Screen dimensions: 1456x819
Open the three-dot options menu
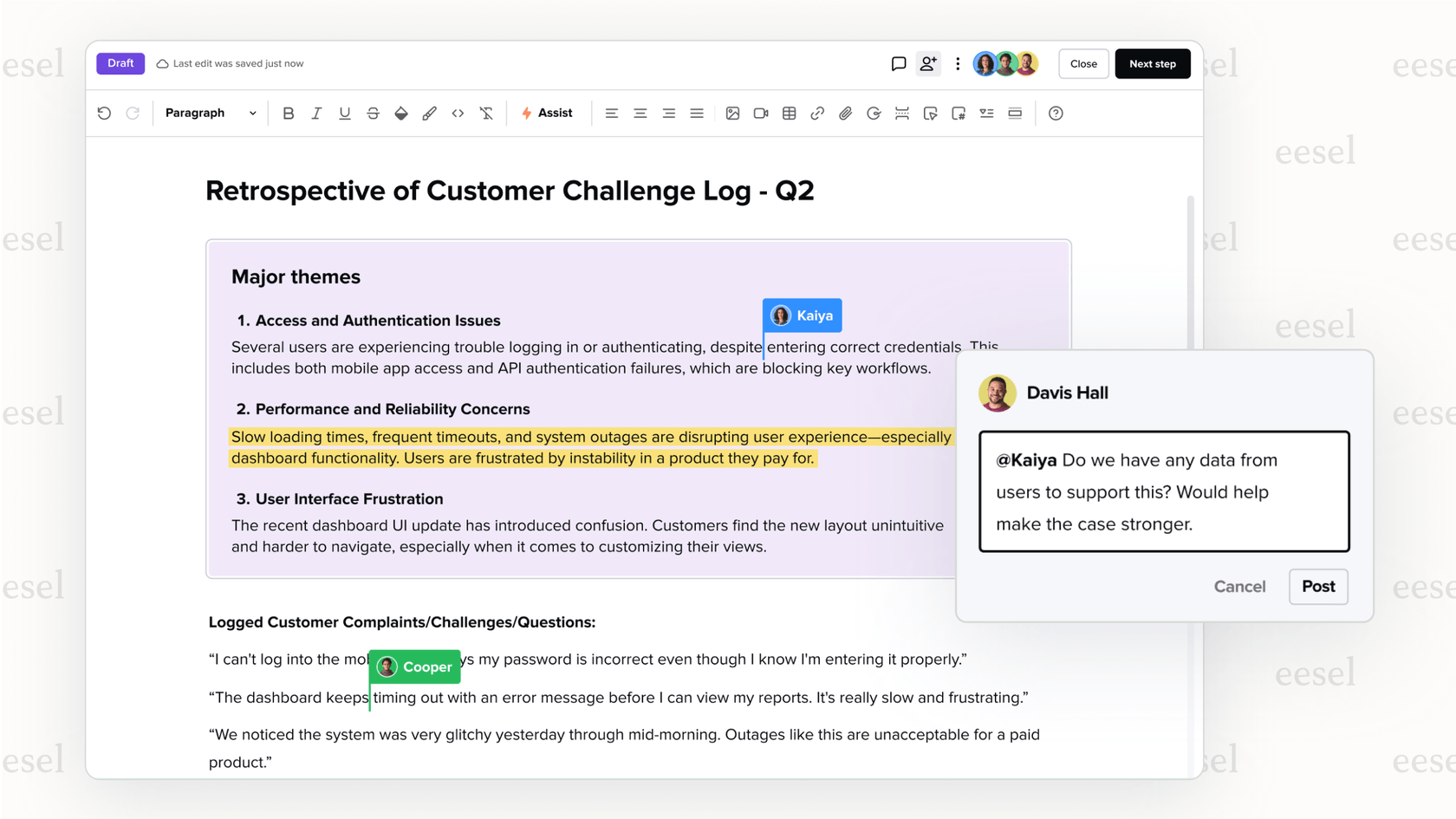[x=957, y=63]
